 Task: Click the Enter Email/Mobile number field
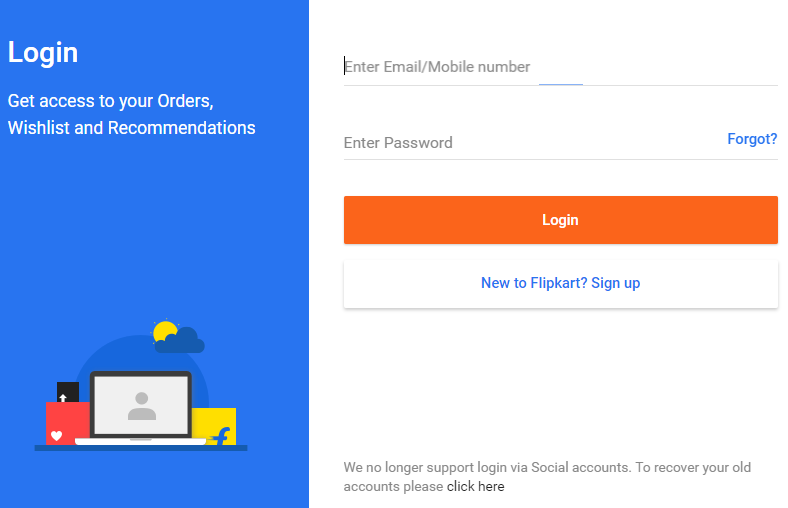560,67
